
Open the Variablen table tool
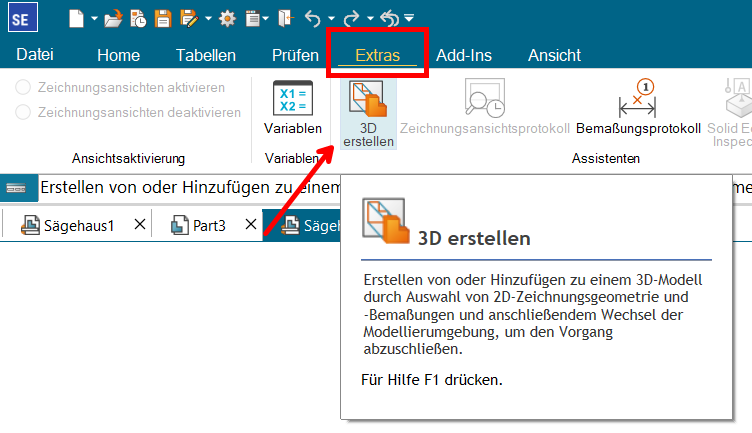(x=293, y=107)
